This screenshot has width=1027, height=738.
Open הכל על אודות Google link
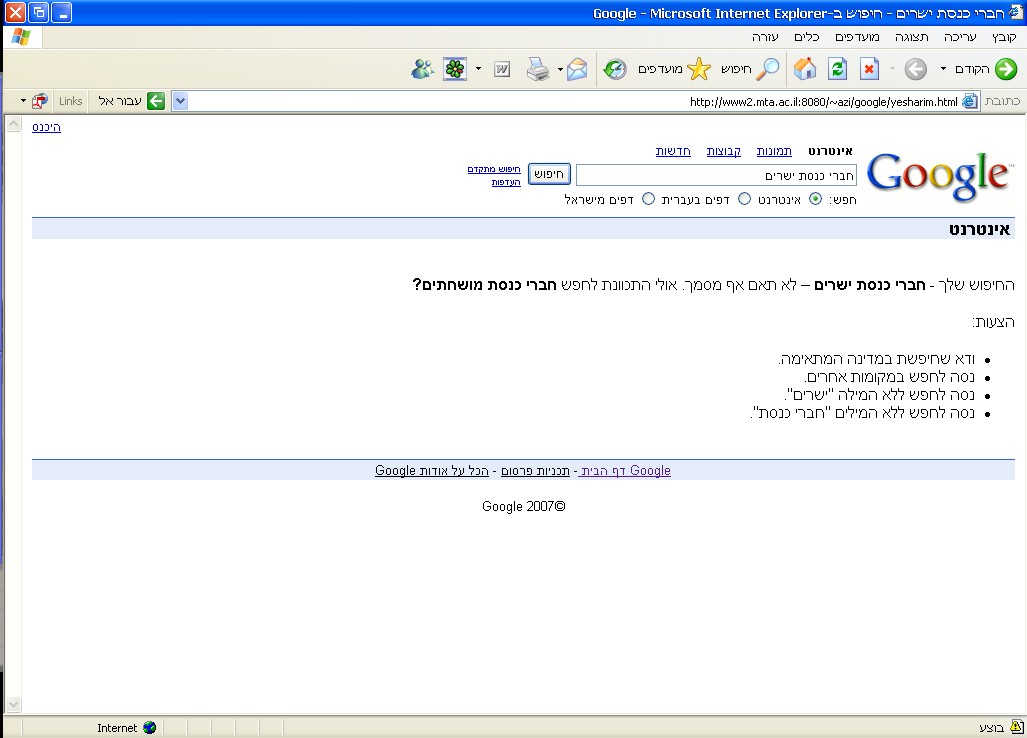432,470
